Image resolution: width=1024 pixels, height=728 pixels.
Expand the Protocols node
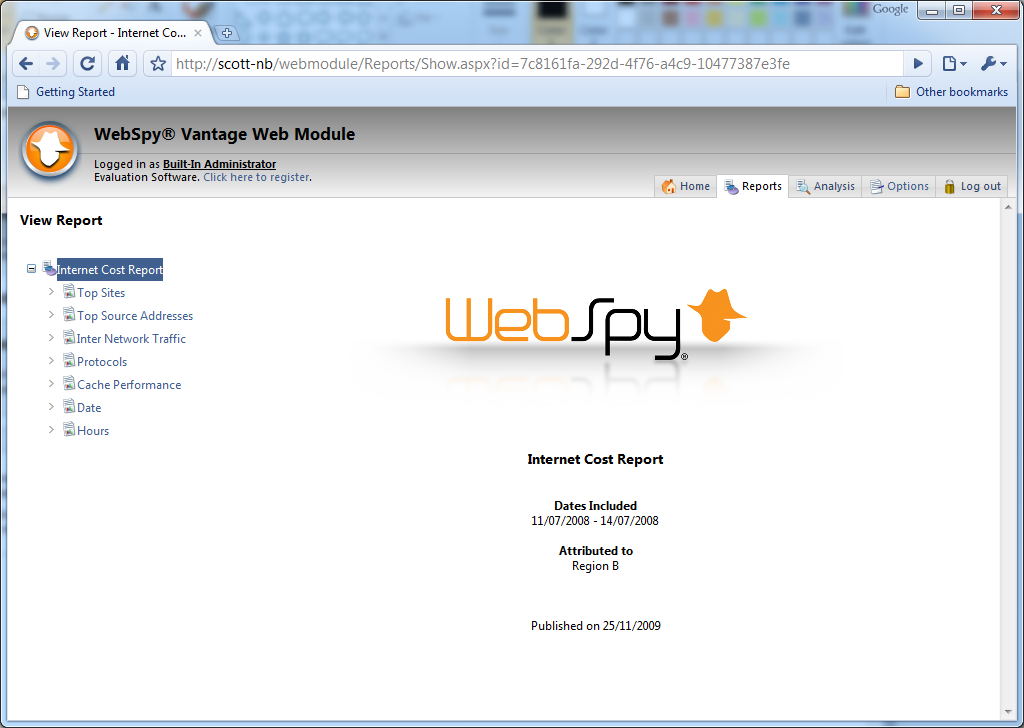(x=51, y=360)
